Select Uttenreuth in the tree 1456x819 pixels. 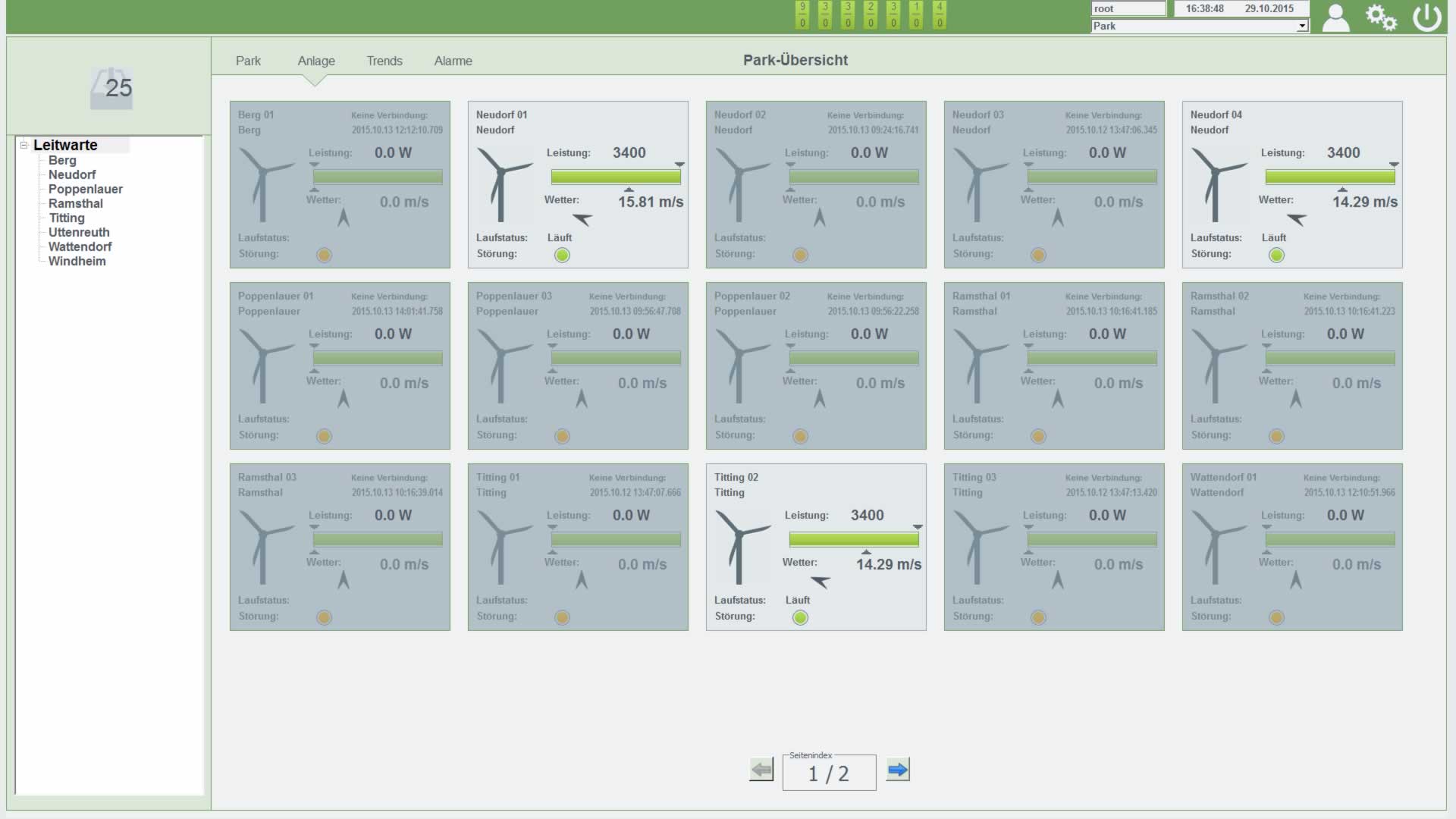click(x=79, y=232)
